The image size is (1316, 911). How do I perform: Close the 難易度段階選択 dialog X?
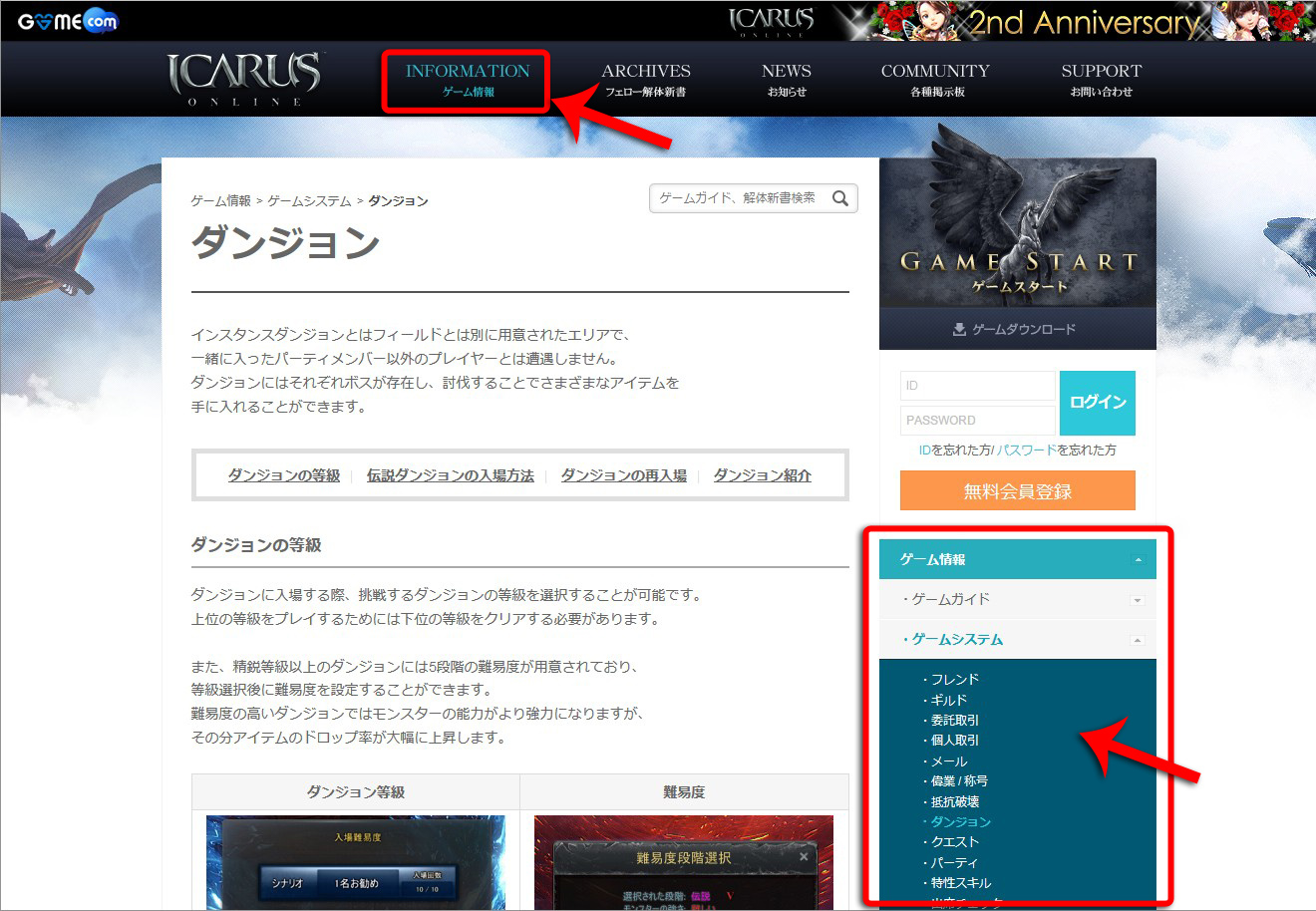pyautogui.click(x=804, y=856)
